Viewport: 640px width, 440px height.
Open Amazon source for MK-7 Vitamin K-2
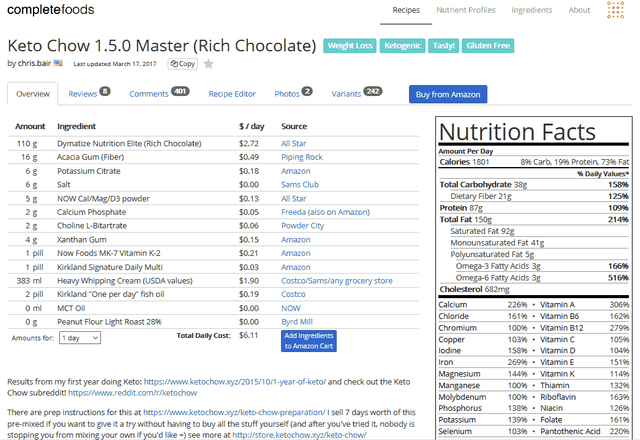[x=296, y=253]
